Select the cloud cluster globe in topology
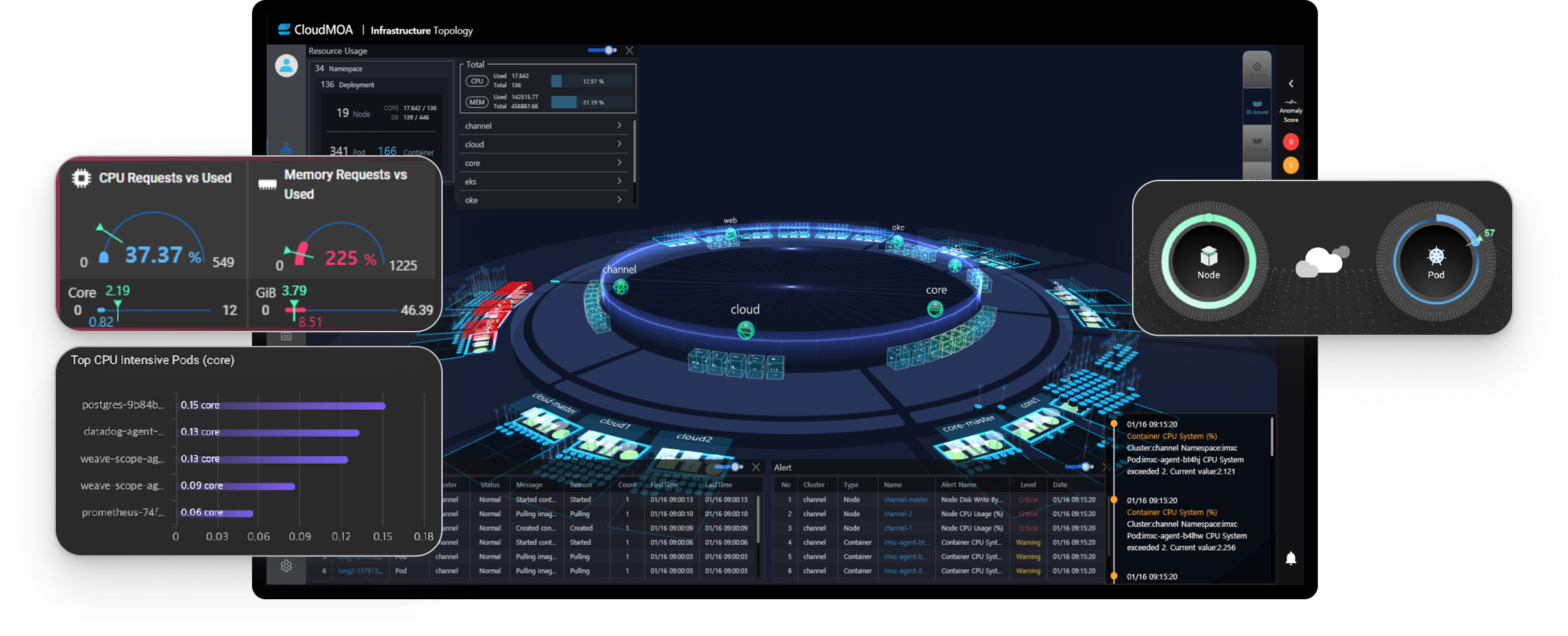Image resolution: width=1568 pixels, height=636 pixels. point(746,331)
